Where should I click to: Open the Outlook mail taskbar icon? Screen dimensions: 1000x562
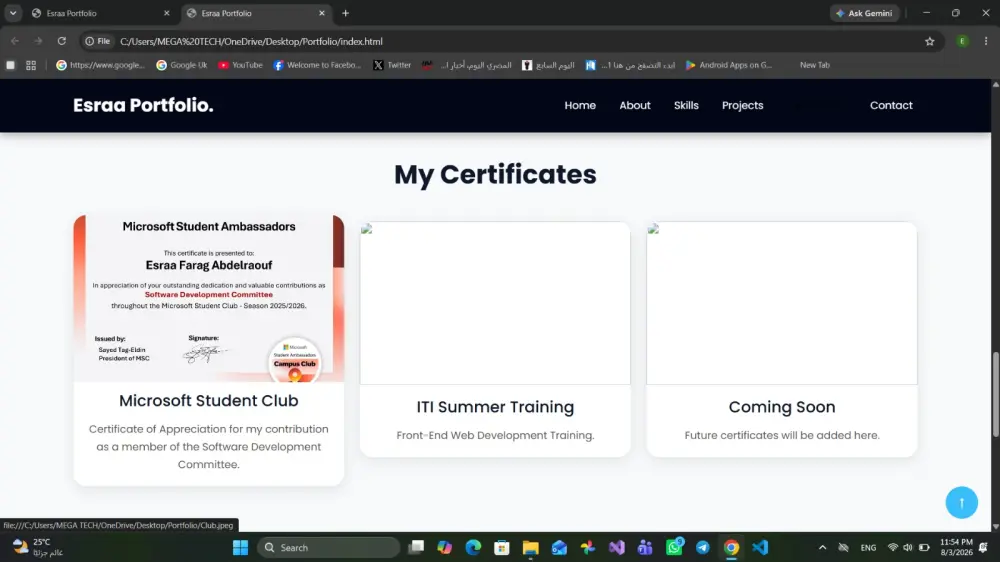tap(559, 547)
